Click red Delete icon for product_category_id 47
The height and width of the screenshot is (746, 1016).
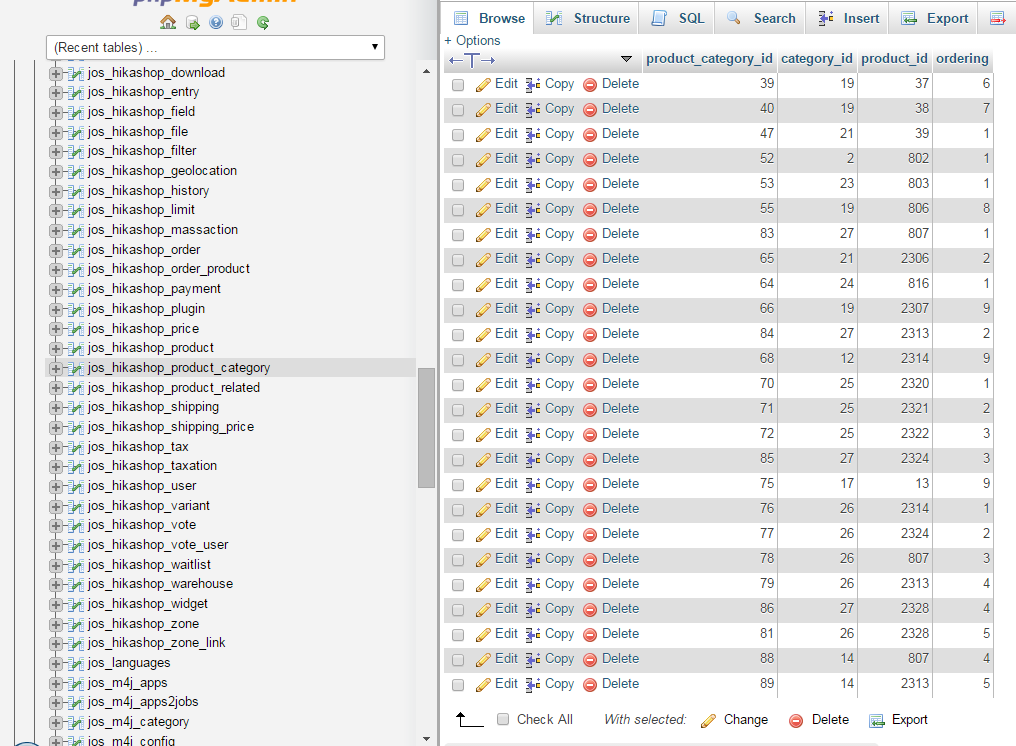590,135
